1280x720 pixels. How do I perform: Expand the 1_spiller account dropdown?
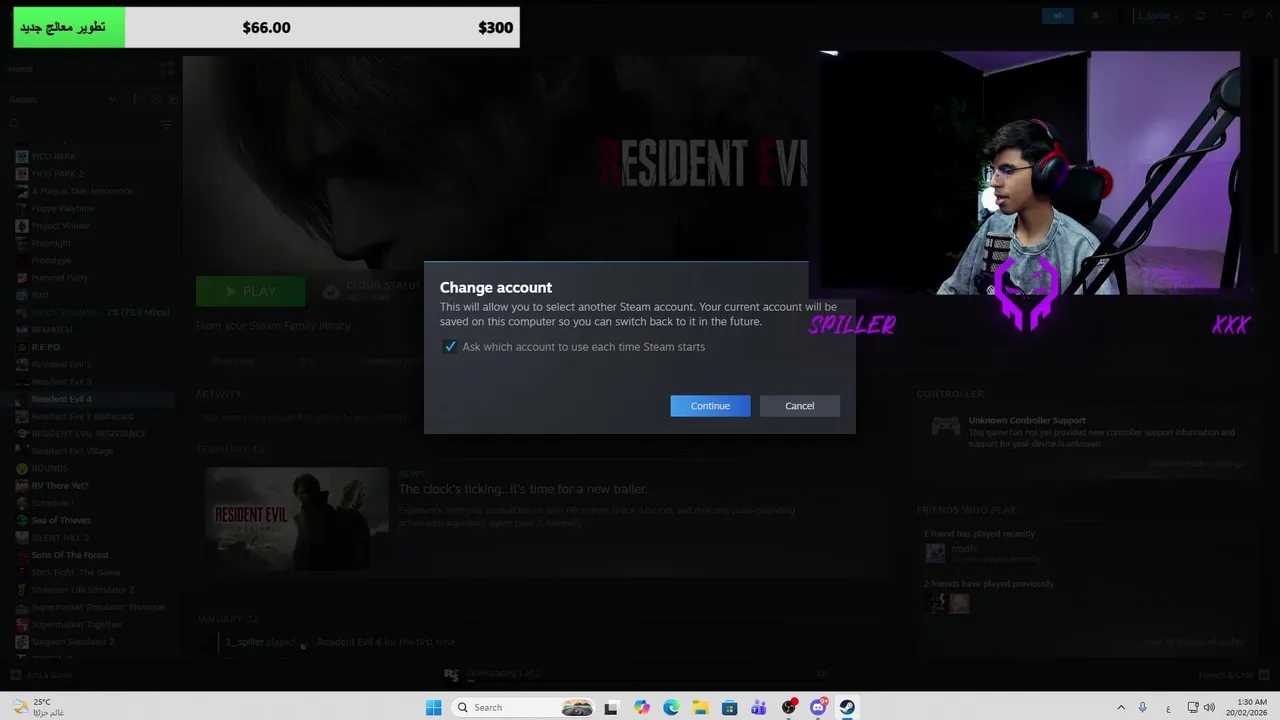(1158, 16)
